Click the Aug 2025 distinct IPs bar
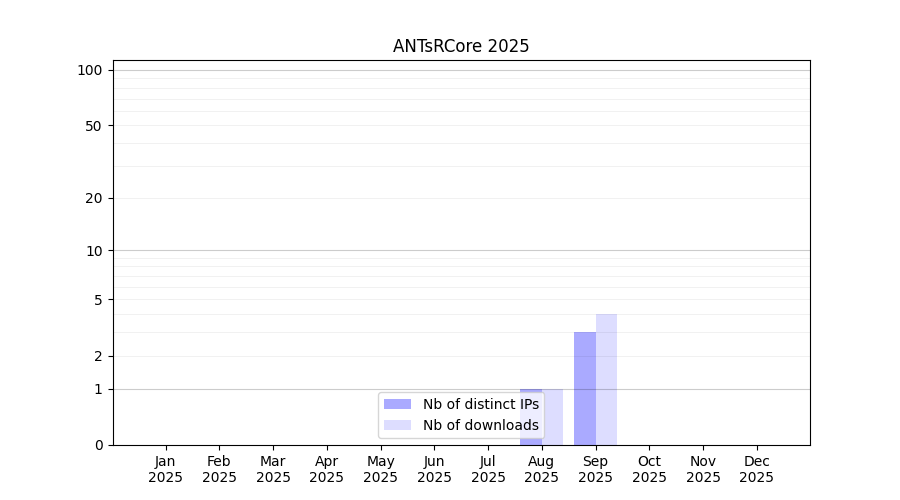 point(531,417)
